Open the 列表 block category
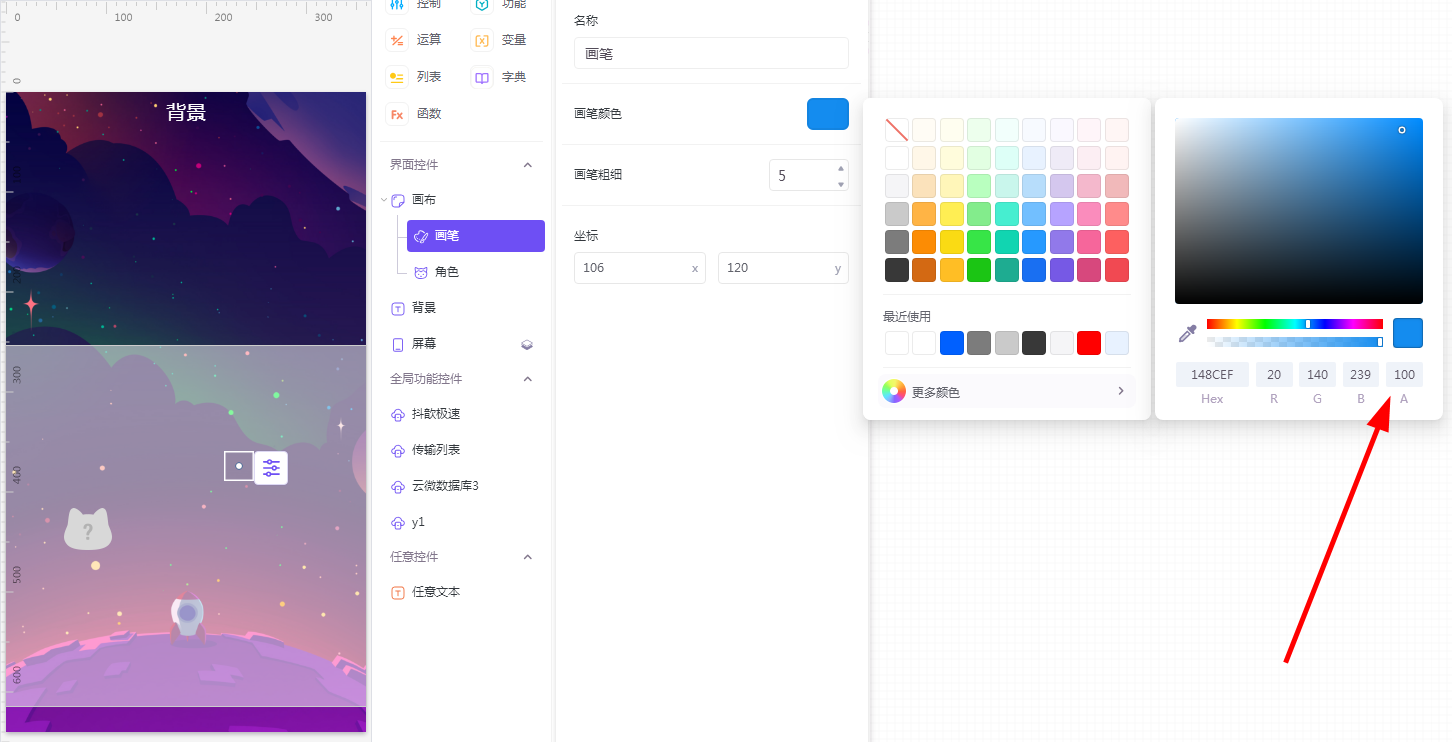This screenshot has width=1452, height=742. pyautogui.click(x=416, y=77)
